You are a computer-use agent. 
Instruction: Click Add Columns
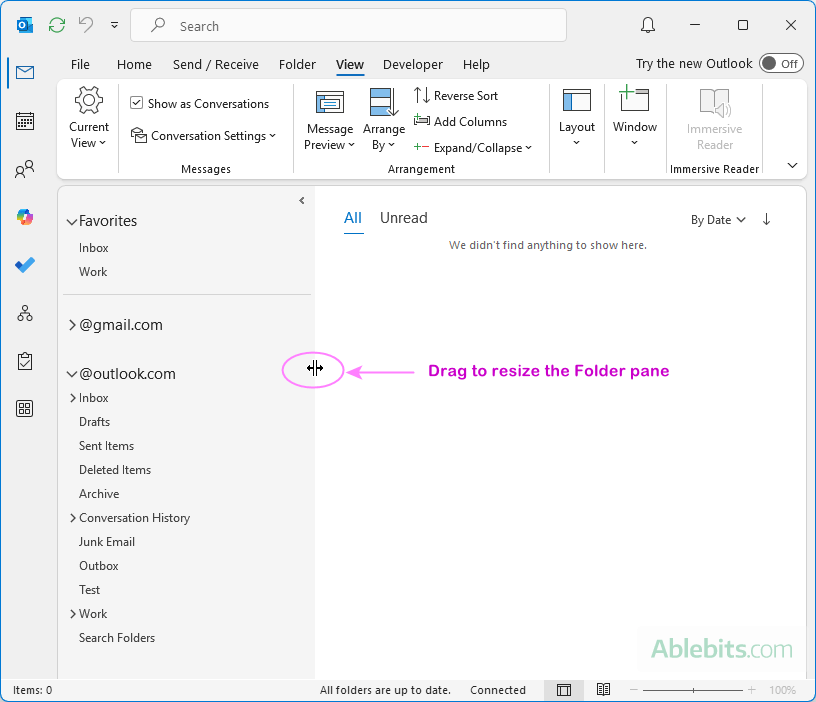click(x=460, y=121)
